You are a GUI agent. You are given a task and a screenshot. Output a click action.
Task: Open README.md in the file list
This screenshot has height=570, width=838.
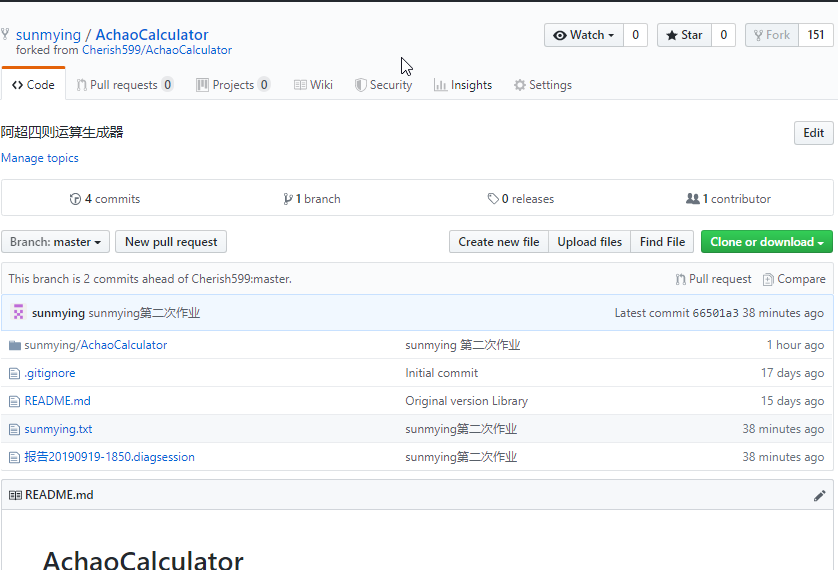click(x=57, y=401)
